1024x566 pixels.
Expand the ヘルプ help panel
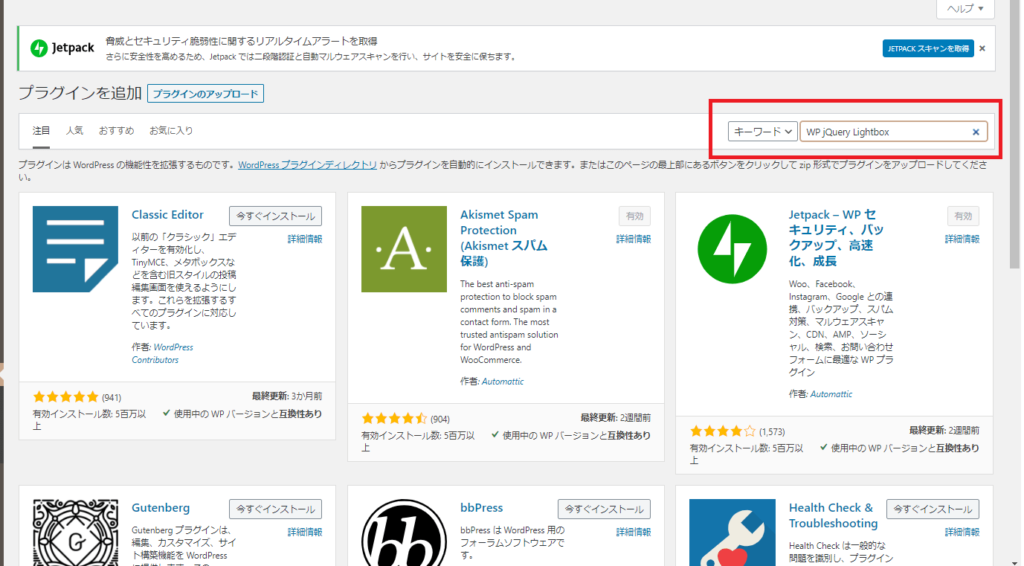pos(965,8)
